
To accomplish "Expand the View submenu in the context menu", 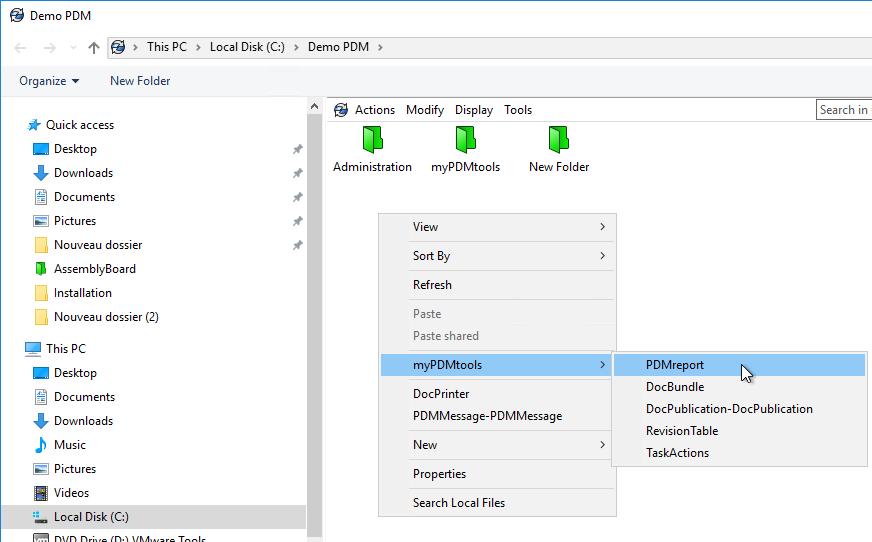I will tap(497, 227).
